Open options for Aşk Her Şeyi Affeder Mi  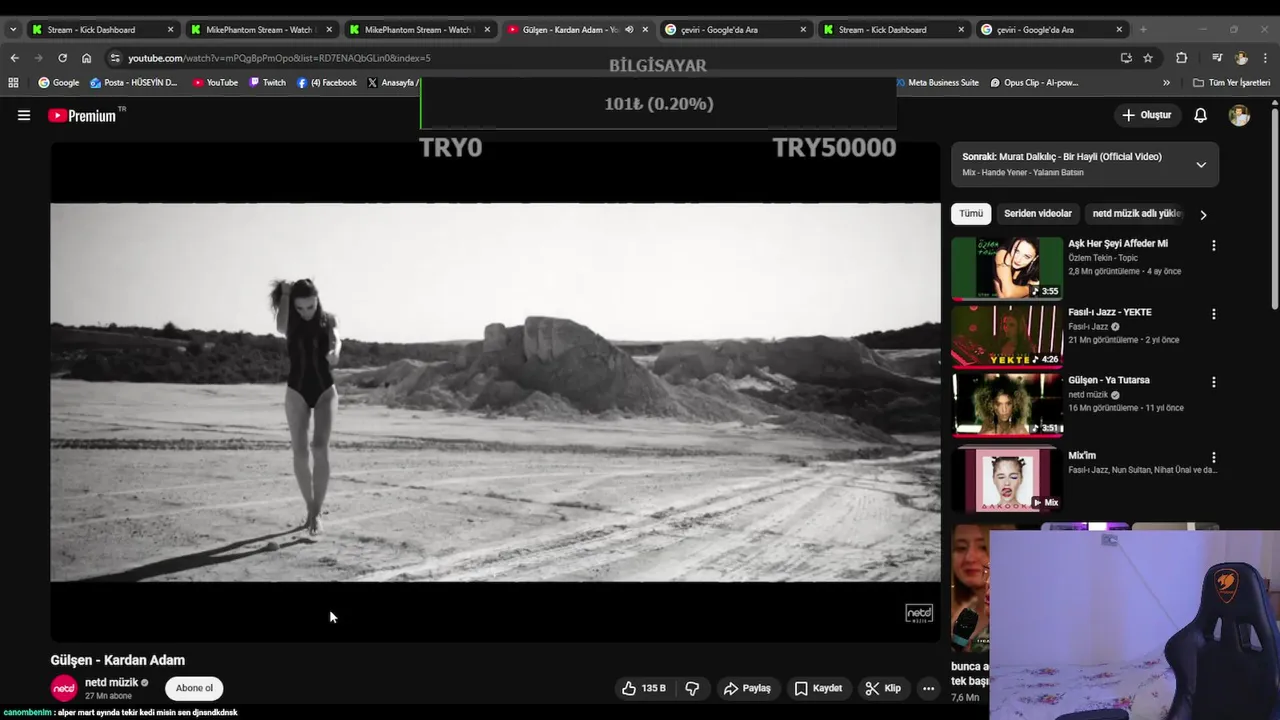(1214, 245)
